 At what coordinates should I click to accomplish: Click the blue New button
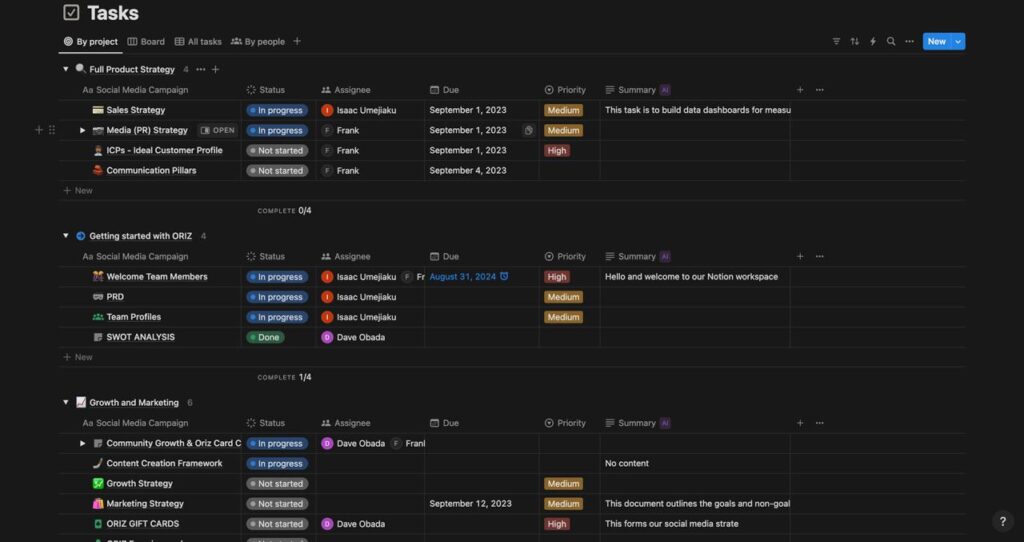[936, 41]
